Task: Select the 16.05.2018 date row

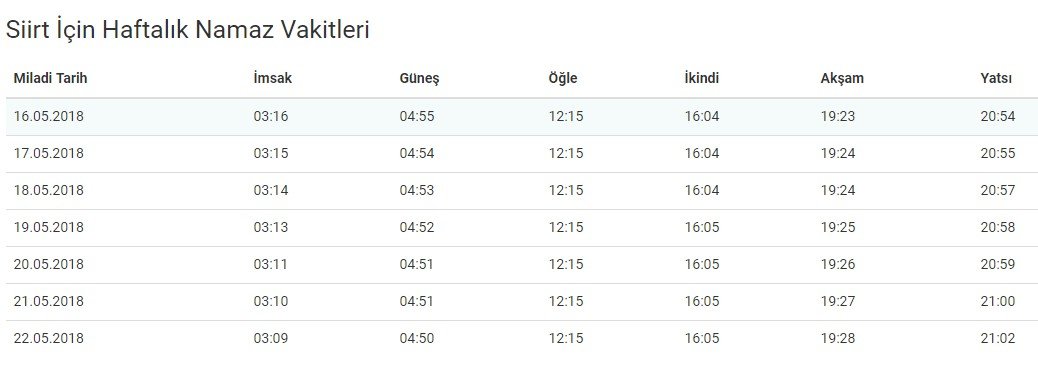Action: (x=519, y=117)
